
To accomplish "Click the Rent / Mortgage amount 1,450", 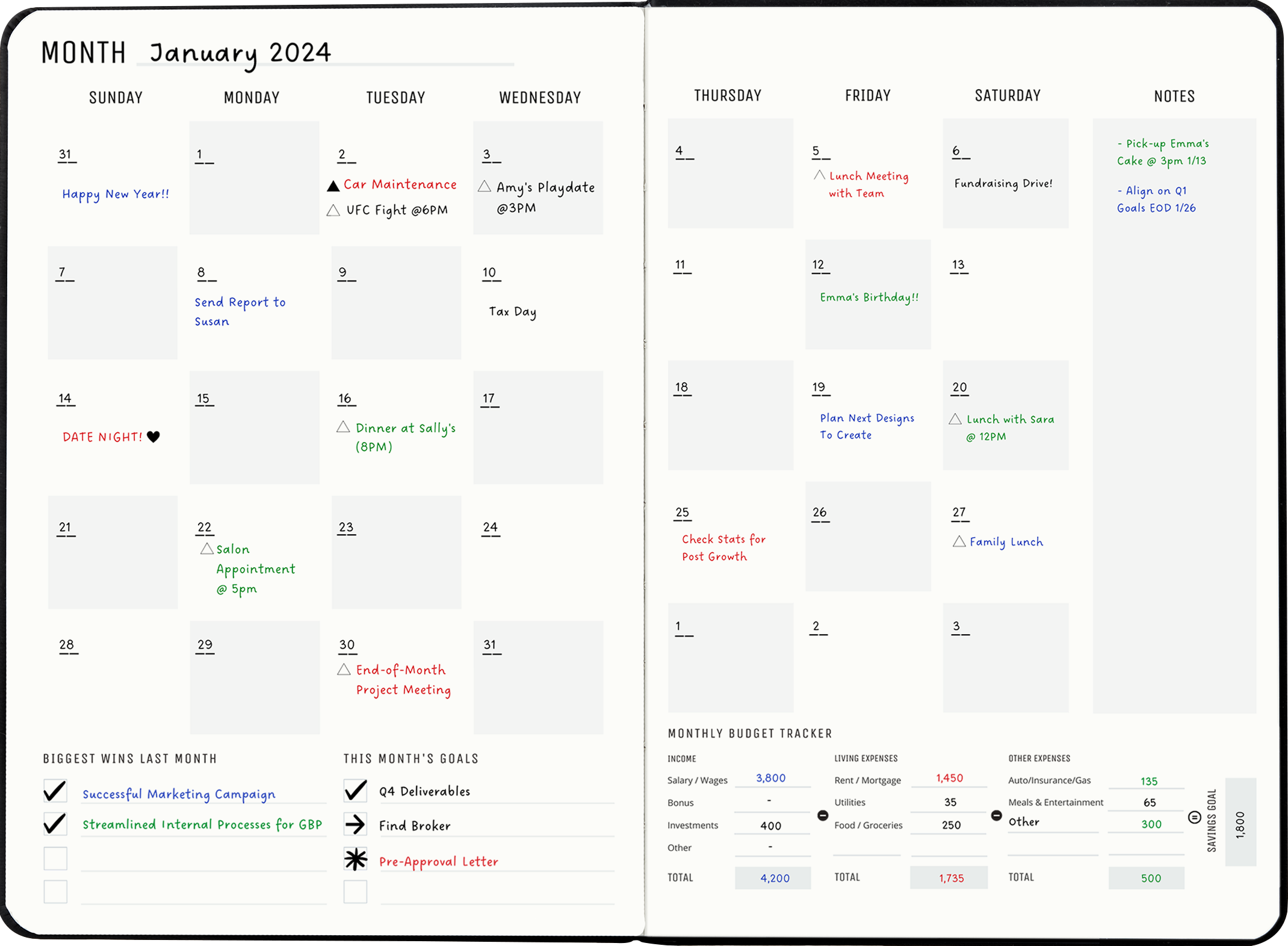I will tap(949, 778).
